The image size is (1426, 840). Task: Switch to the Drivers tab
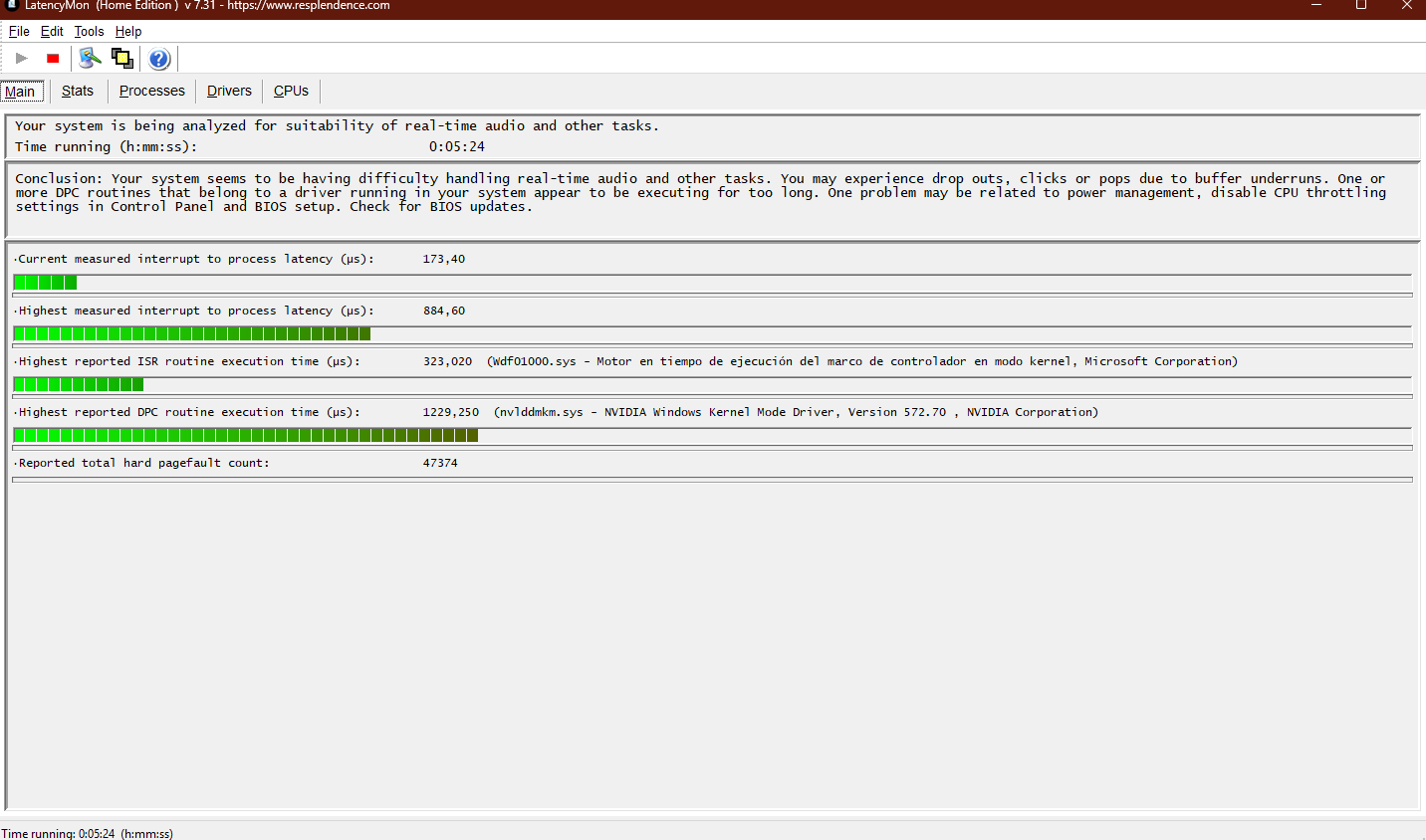pyautogui.click(x=229, y=91)
